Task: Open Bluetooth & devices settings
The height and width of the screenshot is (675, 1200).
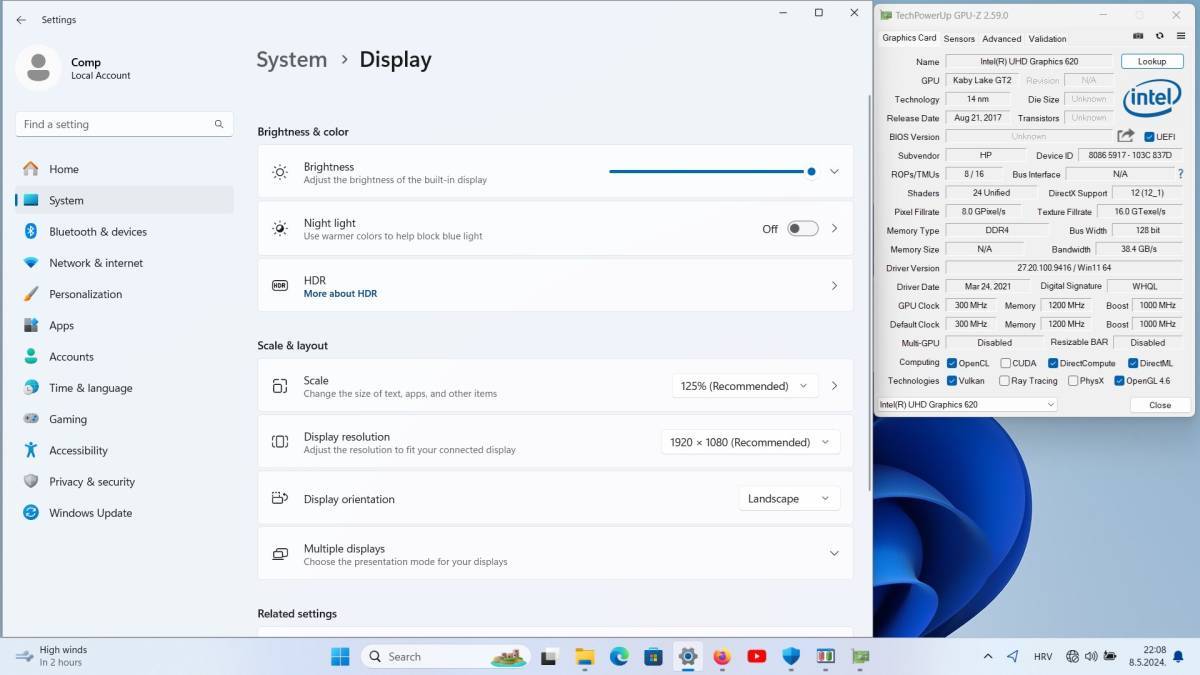Action: click(x=125, y=231)
